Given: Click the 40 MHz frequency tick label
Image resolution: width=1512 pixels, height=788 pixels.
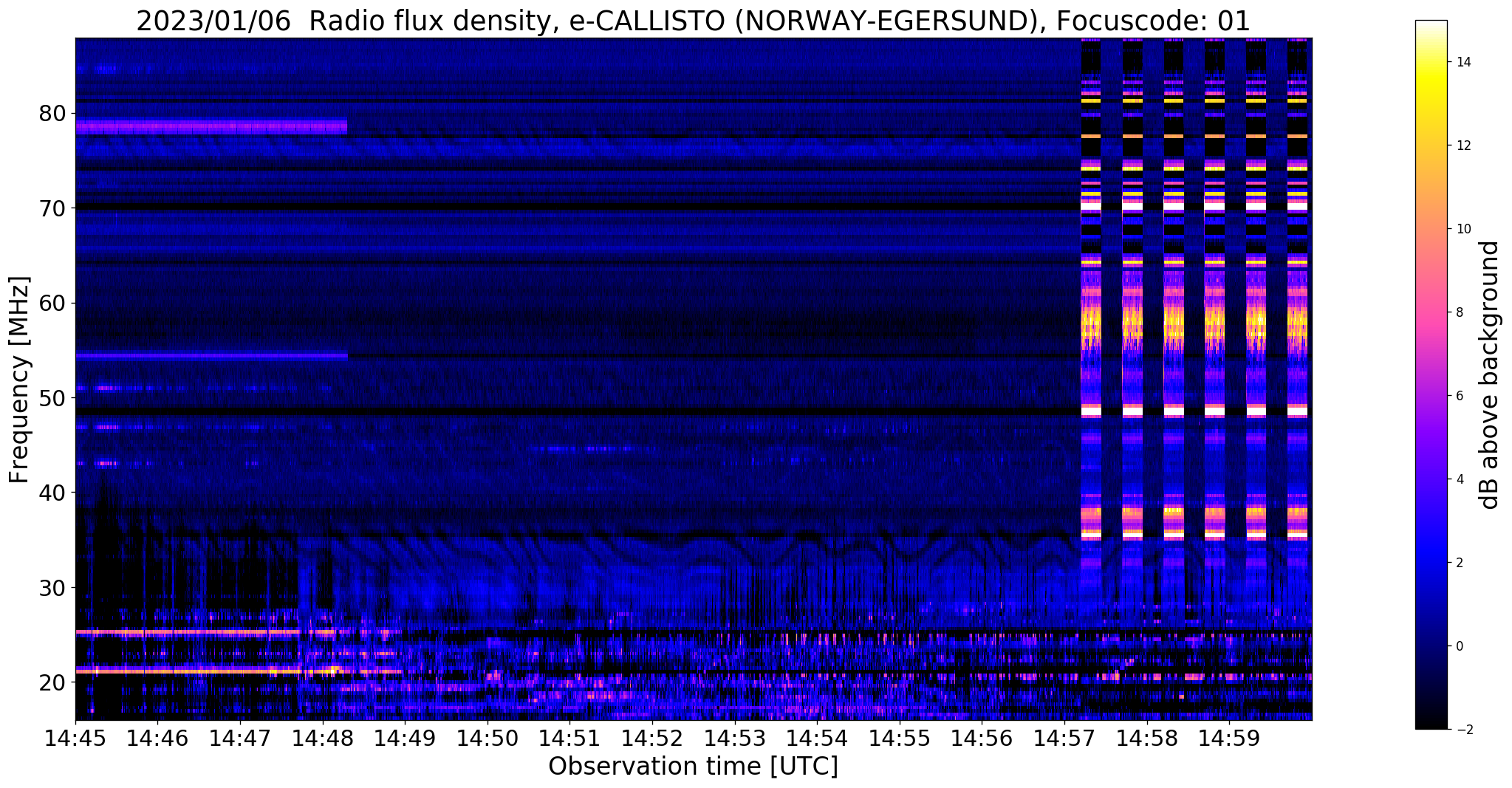Looking at the screenshot, I should tap(52, 493).
